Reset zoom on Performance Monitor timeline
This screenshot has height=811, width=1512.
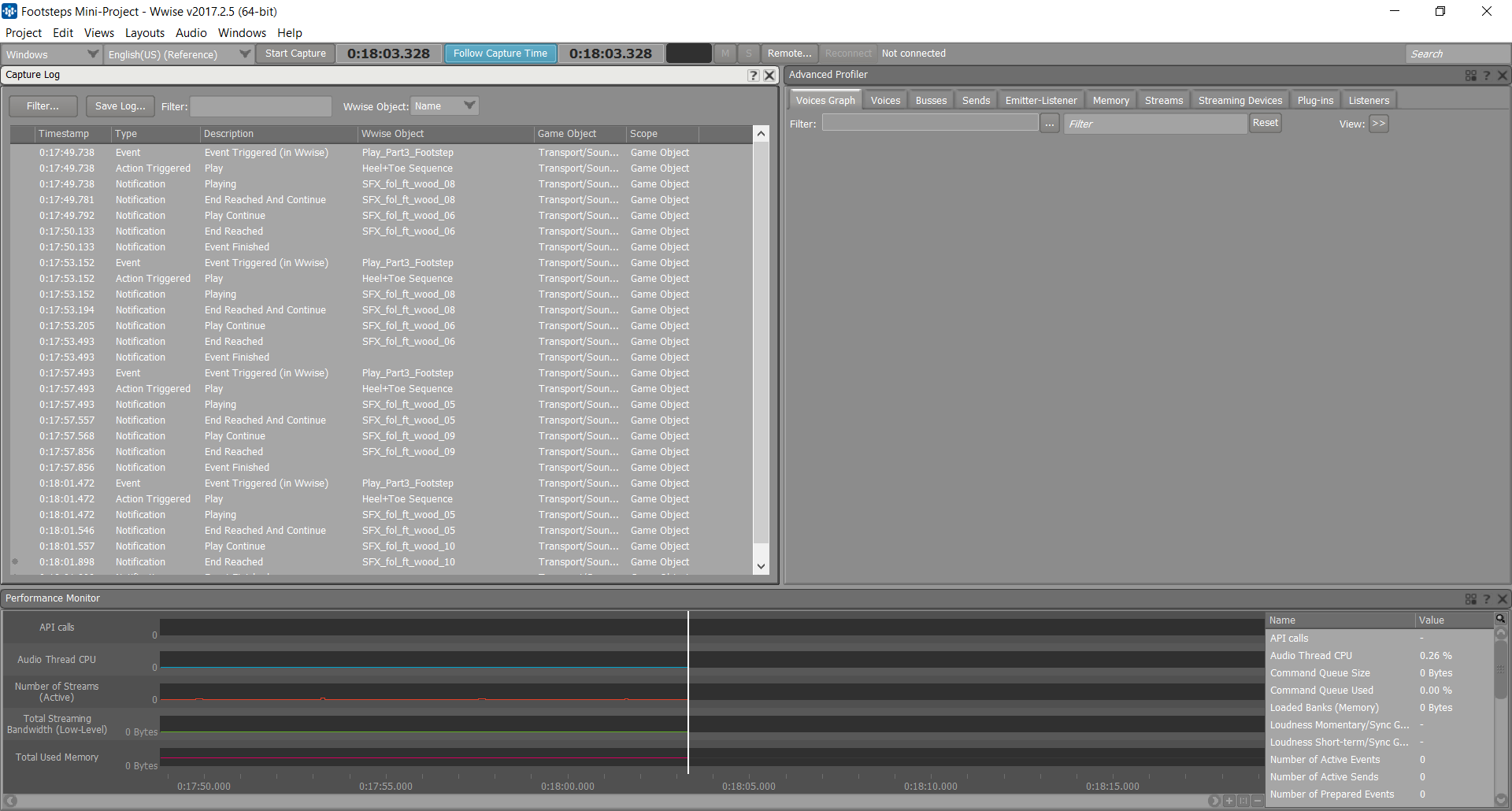[x=1243, y=801]
